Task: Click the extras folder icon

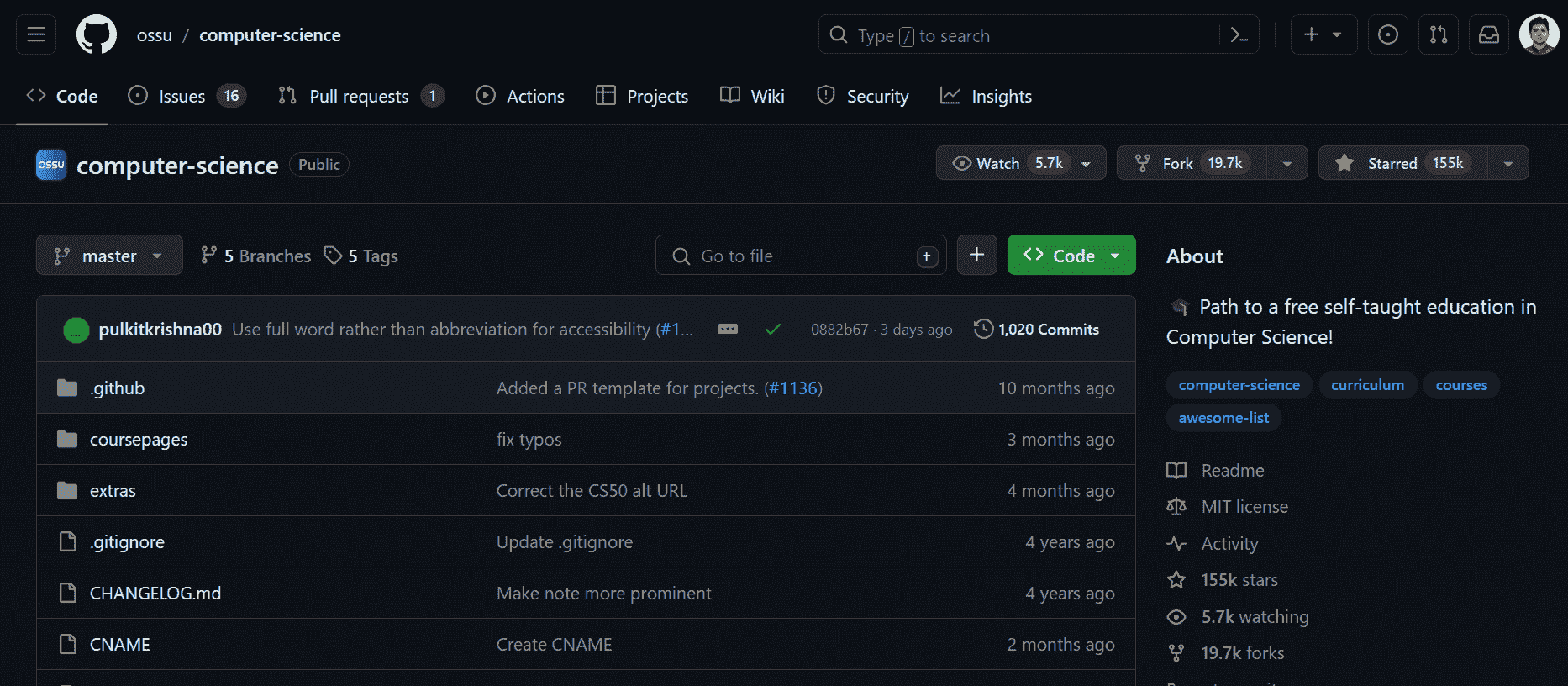Action: coord(67,490)
